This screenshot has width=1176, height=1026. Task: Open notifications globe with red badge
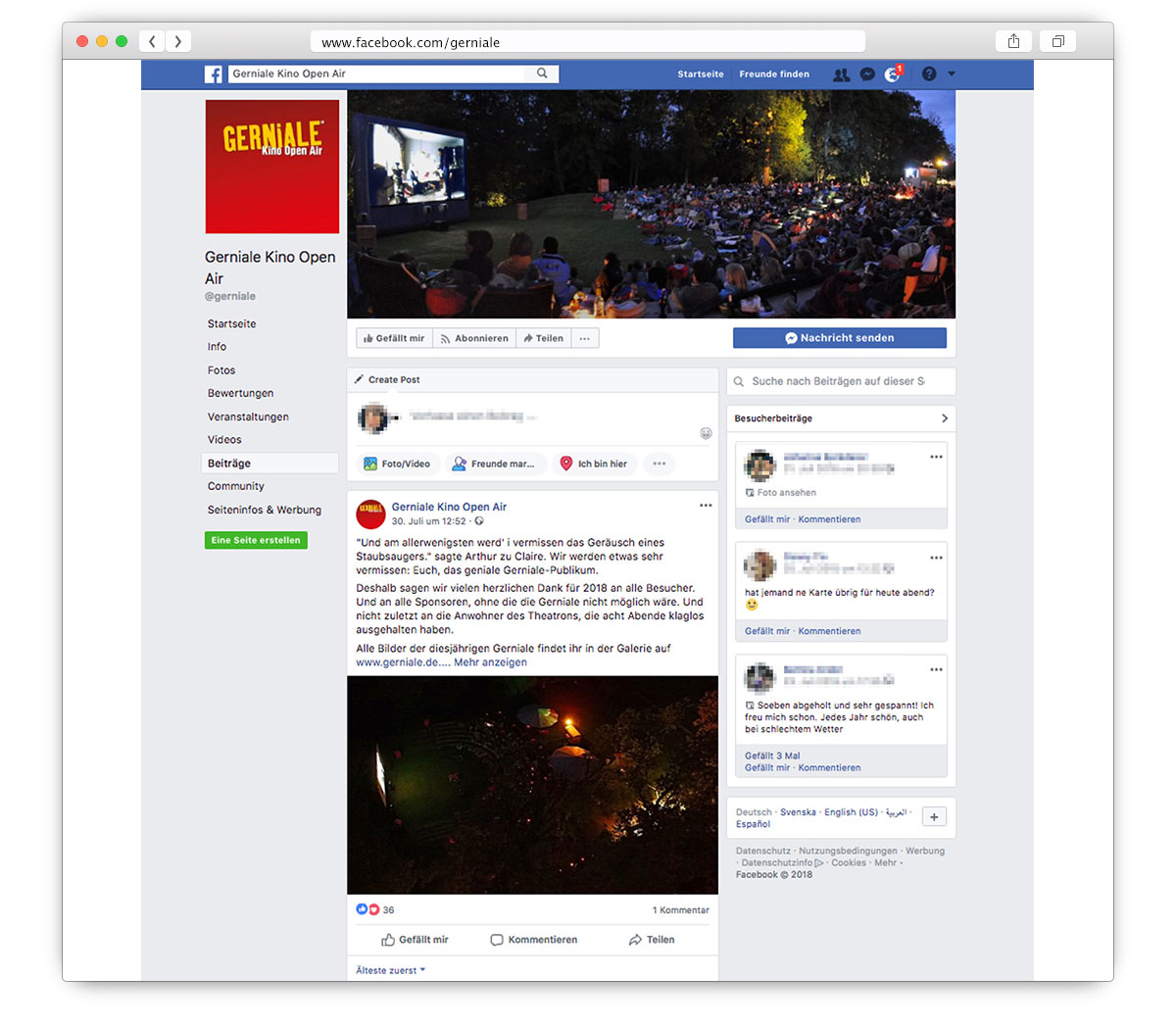pos(893,73)
